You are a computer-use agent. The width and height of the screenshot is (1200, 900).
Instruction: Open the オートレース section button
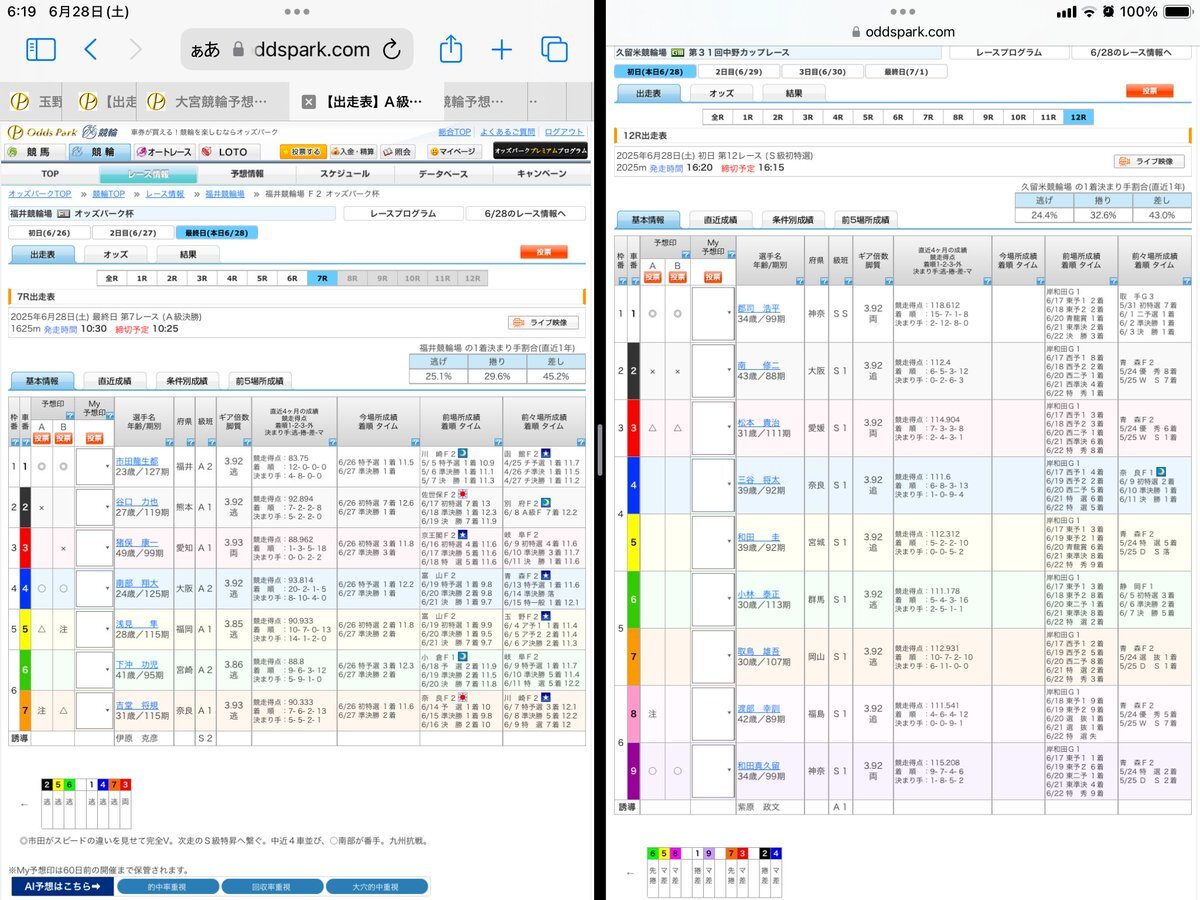164,152
